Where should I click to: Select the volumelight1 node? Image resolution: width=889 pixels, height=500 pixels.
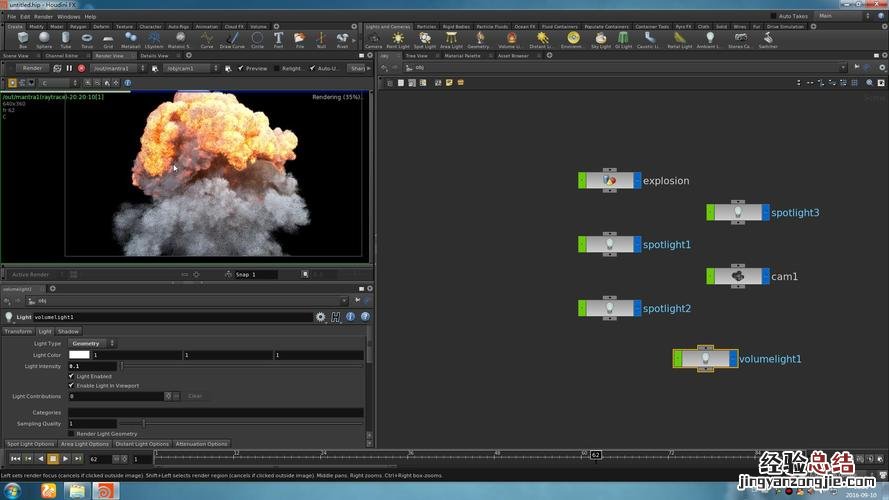point(705,358)
